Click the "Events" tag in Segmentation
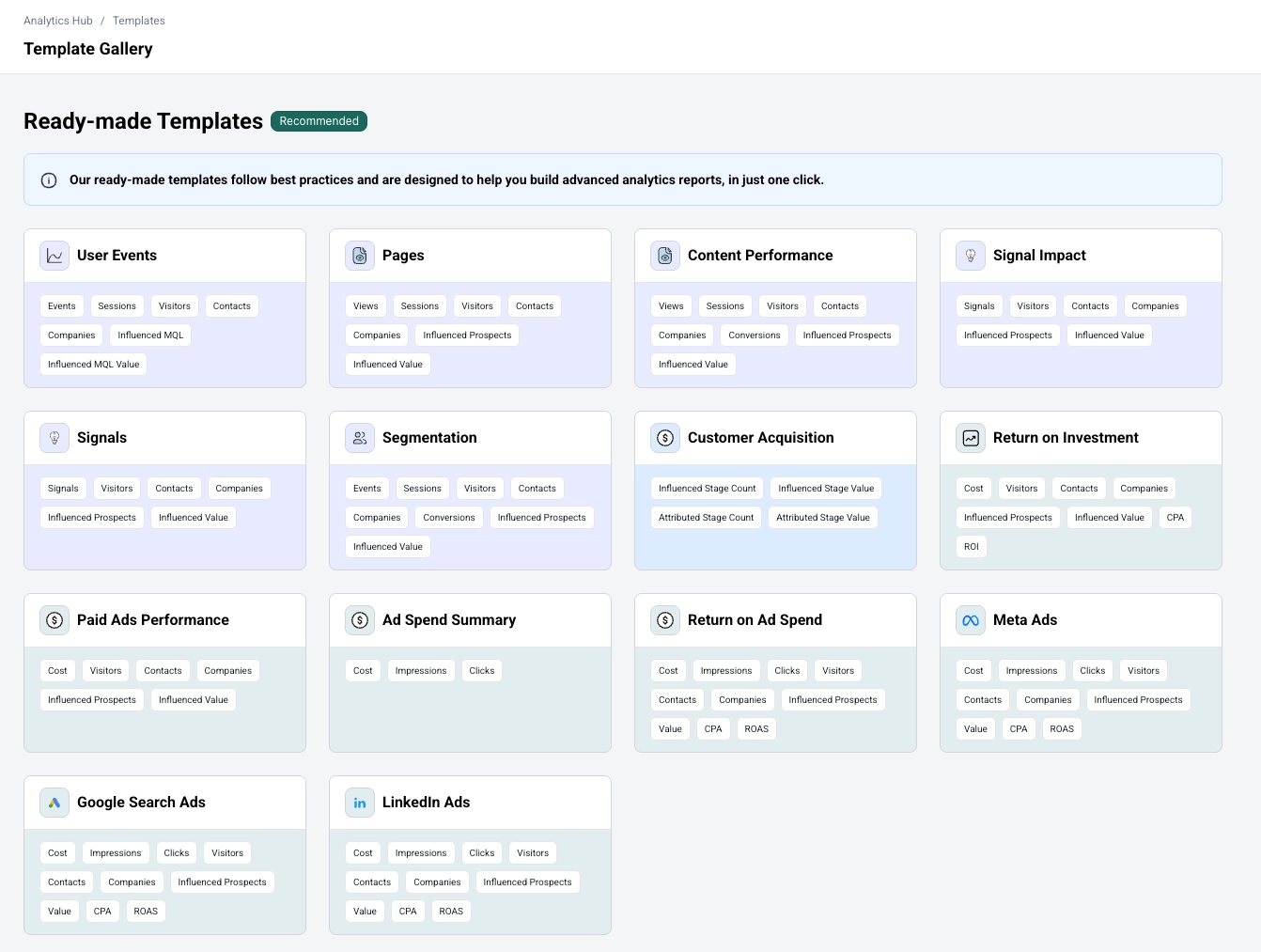Image resolution: width=1261 pixels, height=952 pixels. pyautogui.click(x=367, y=489)
